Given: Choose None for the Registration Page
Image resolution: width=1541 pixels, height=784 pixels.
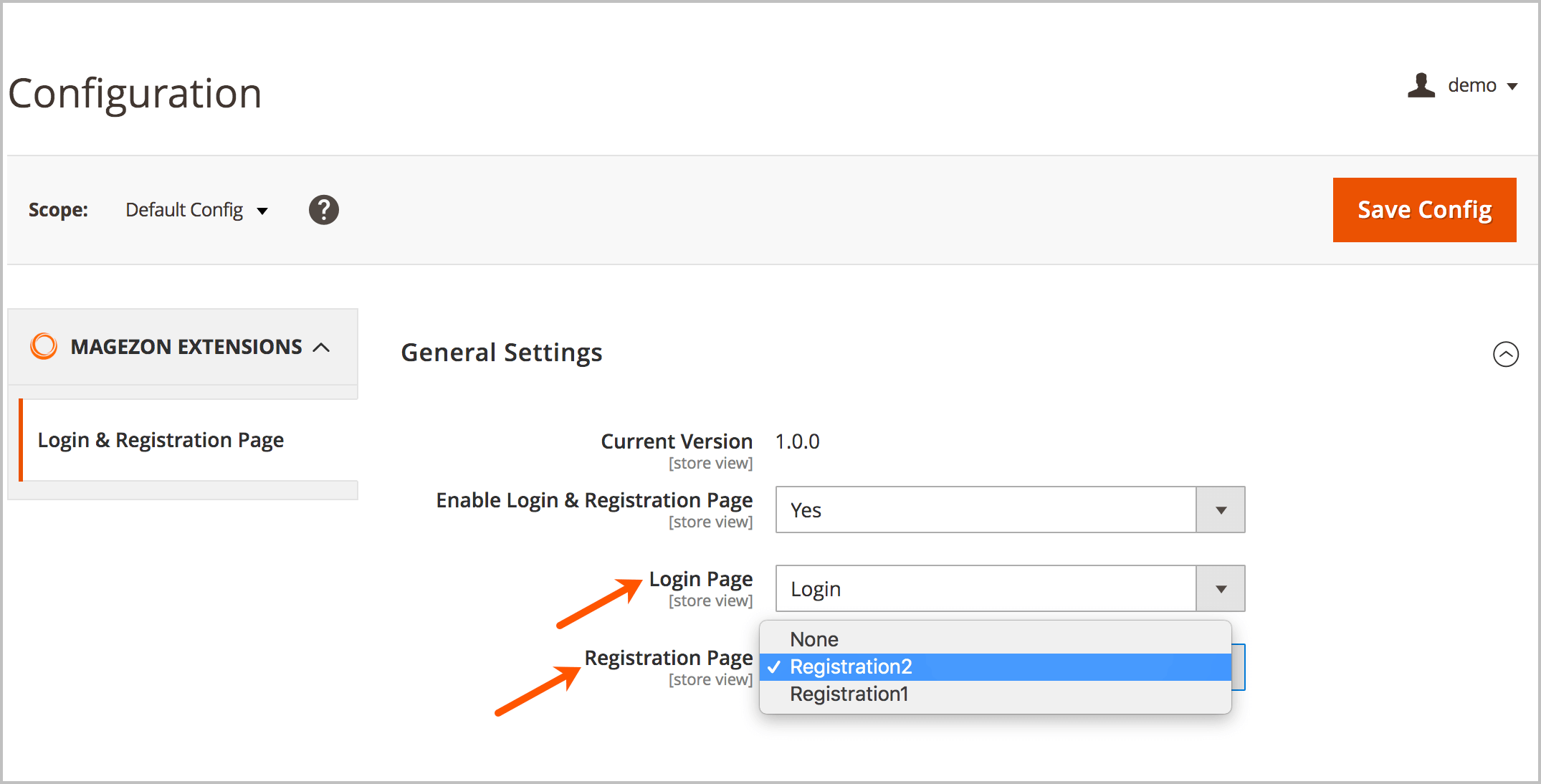Looking at the screenshot, I should pos(814,639).
